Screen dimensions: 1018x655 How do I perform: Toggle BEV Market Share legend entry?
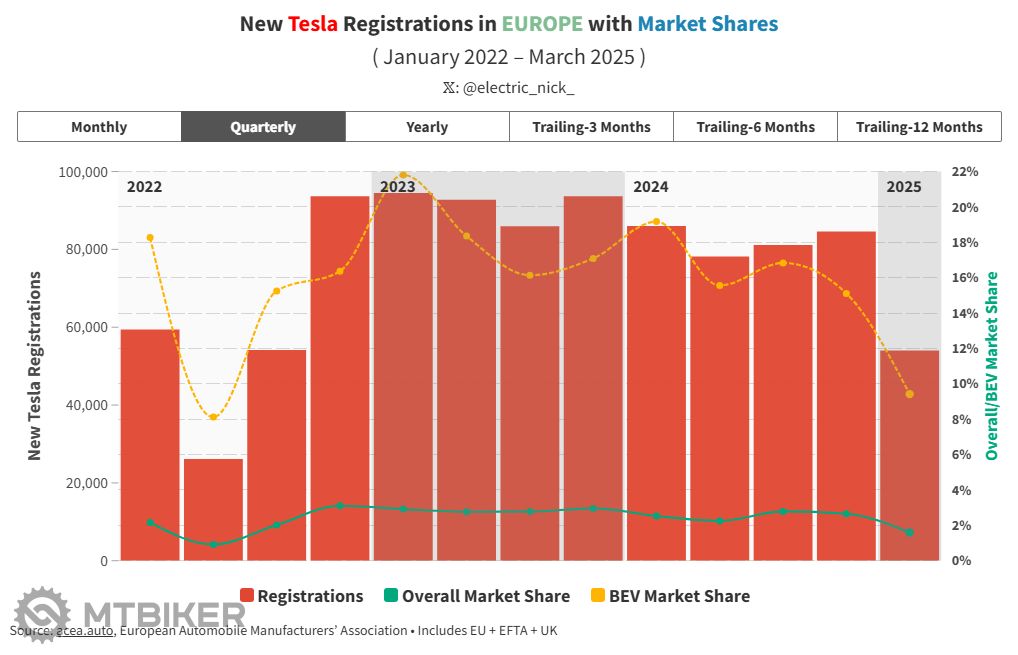[679, 596]
